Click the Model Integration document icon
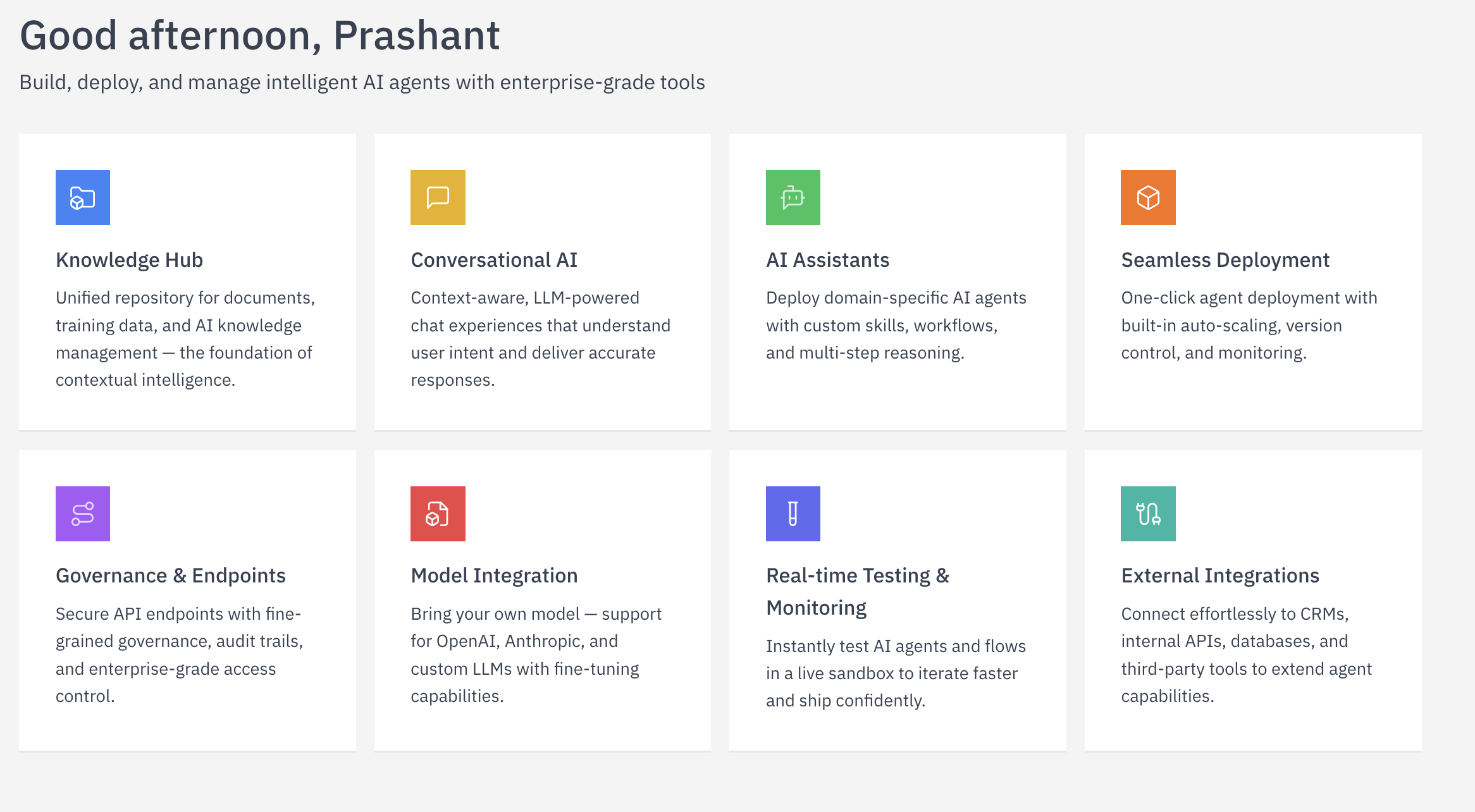Screen dimensions: 1475x812 point(438,514)
